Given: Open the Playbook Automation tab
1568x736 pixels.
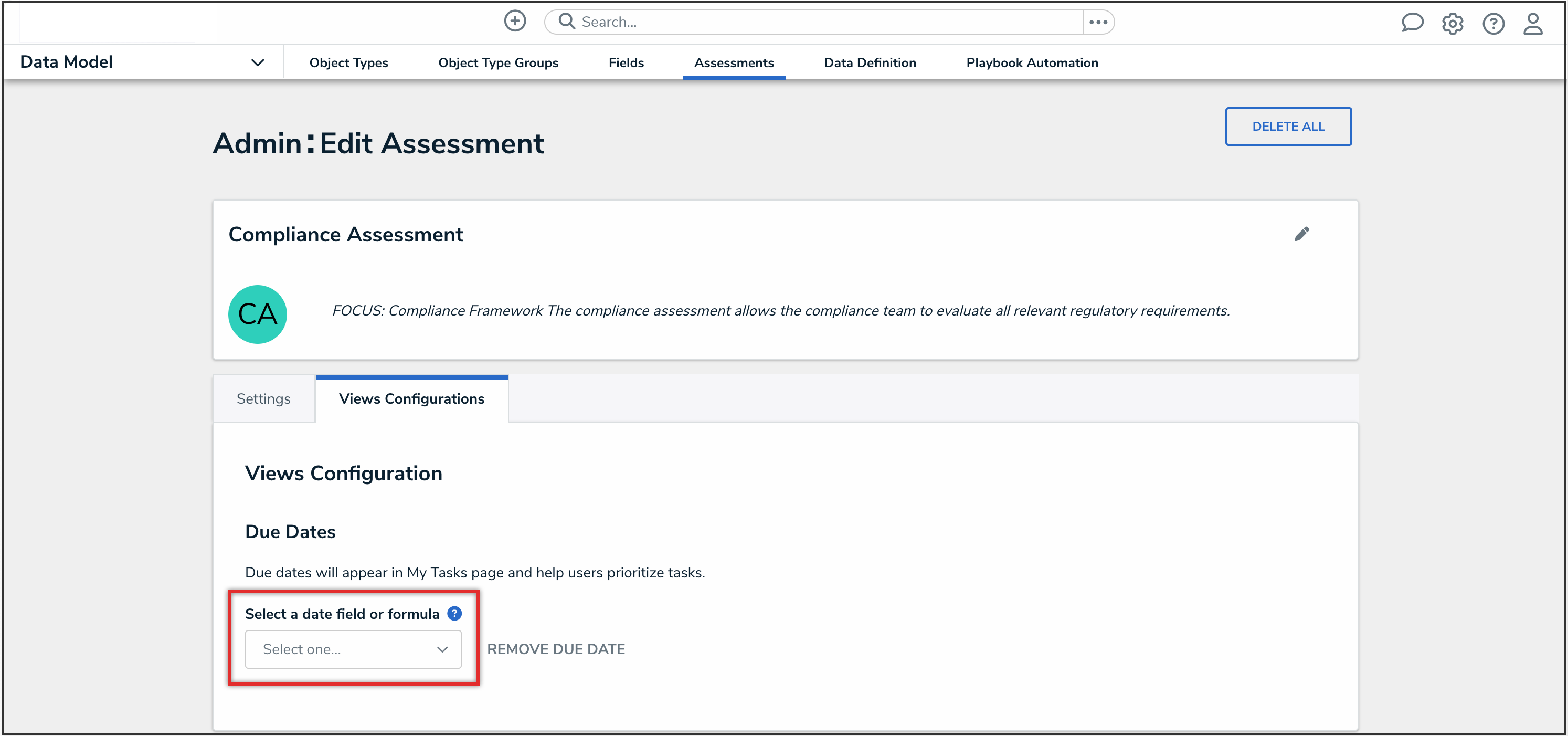Looking at the screenshot, I should [x=1032, y=62].
